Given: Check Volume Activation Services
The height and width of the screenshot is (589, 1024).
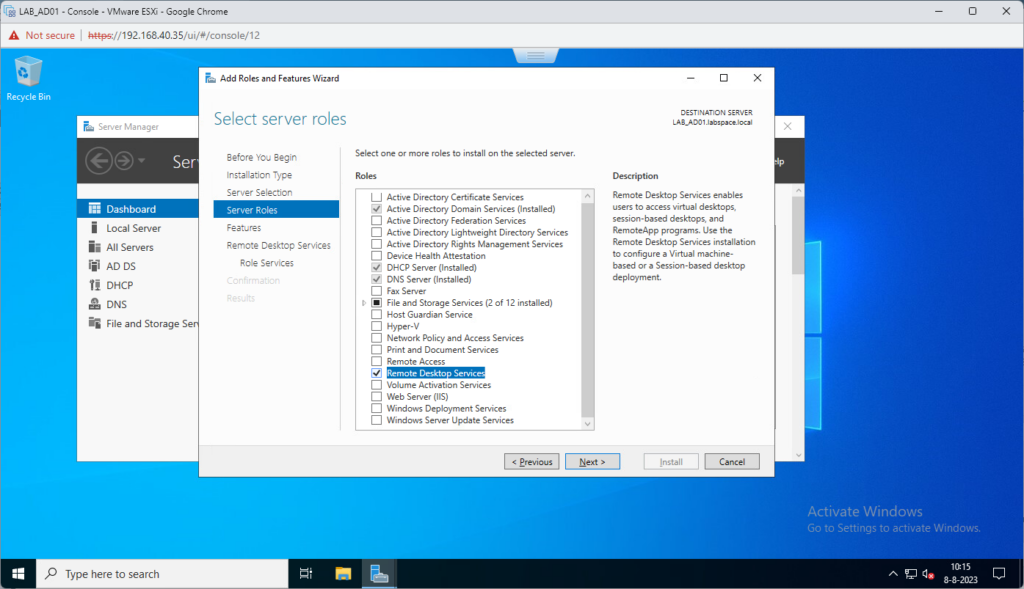Looking at the screenshot, I should pyautogui.click(x=376, y=385).
